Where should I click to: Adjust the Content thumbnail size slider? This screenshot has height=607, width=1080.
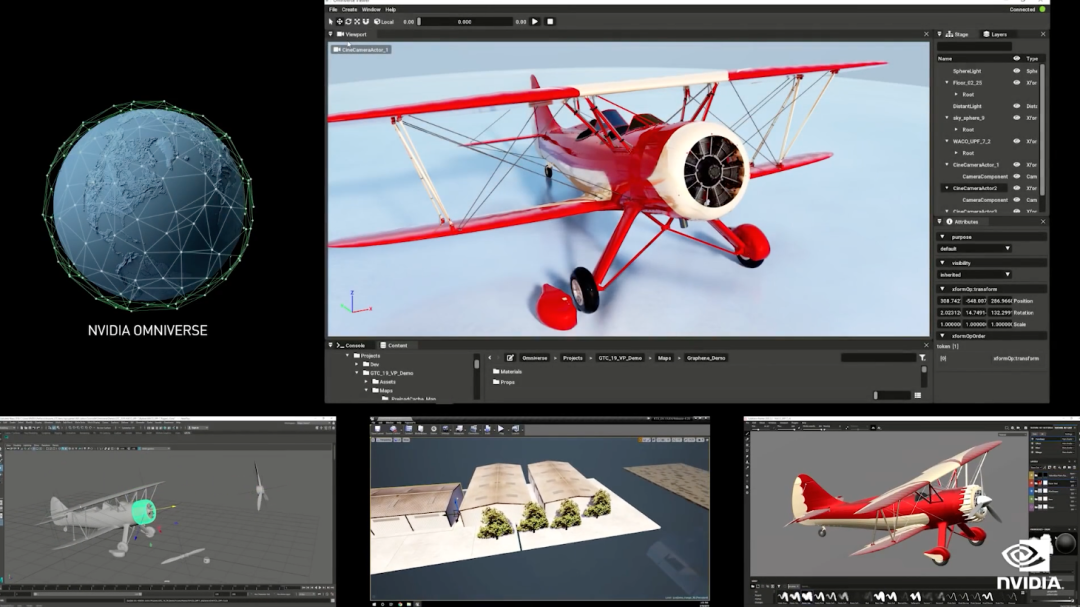pyautogui.click(x=892, y=395)
